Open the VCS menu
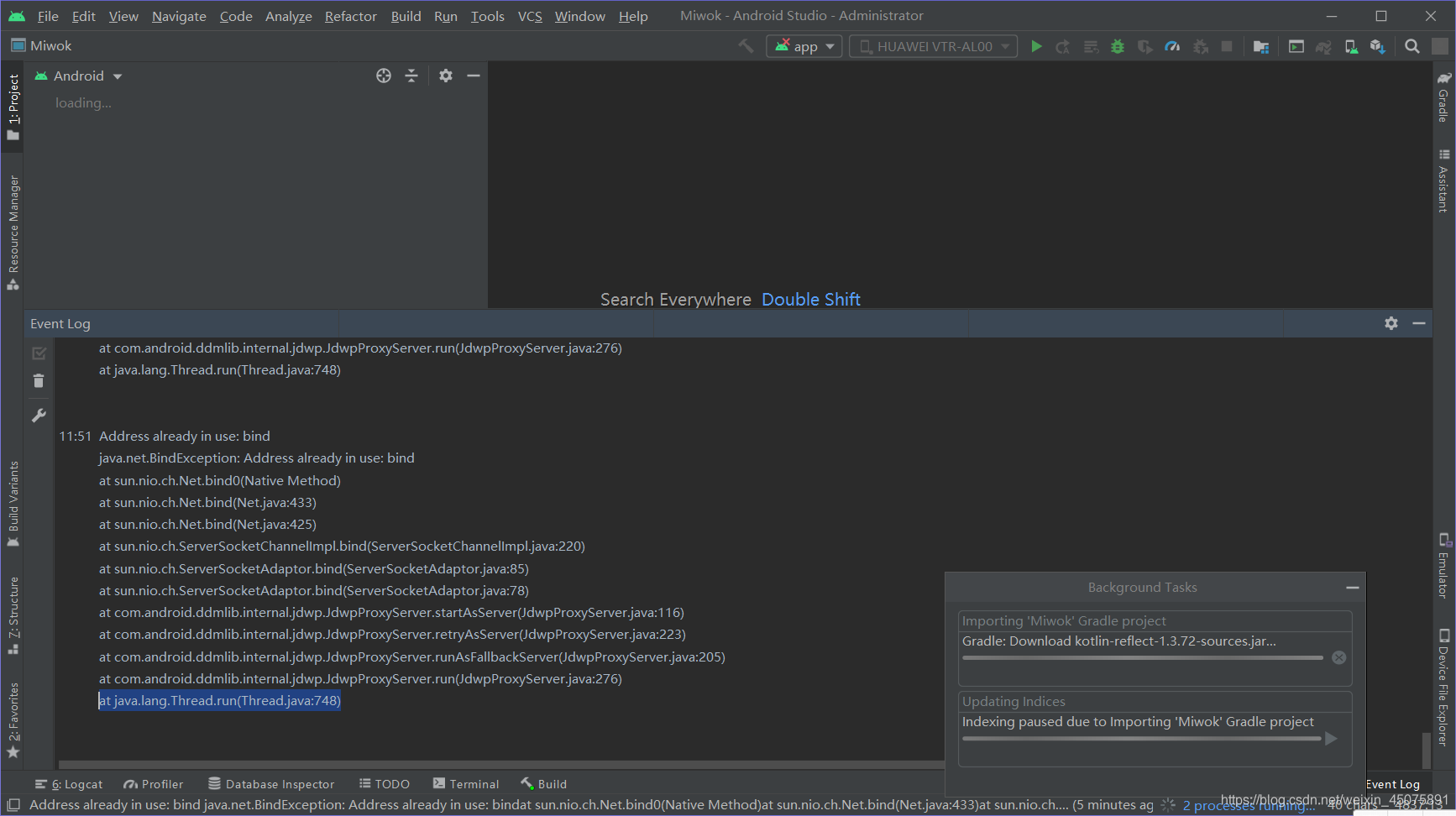Screen dimensions: 1456x816 [x=530, y=16]
